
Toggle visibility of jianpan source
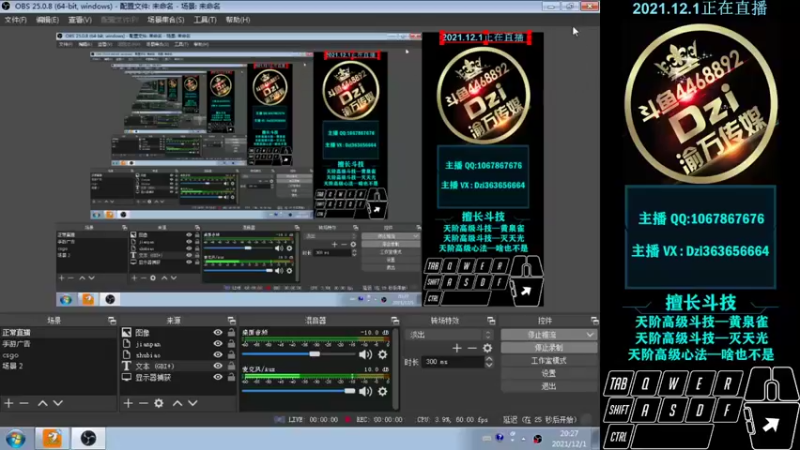point(218,344)
